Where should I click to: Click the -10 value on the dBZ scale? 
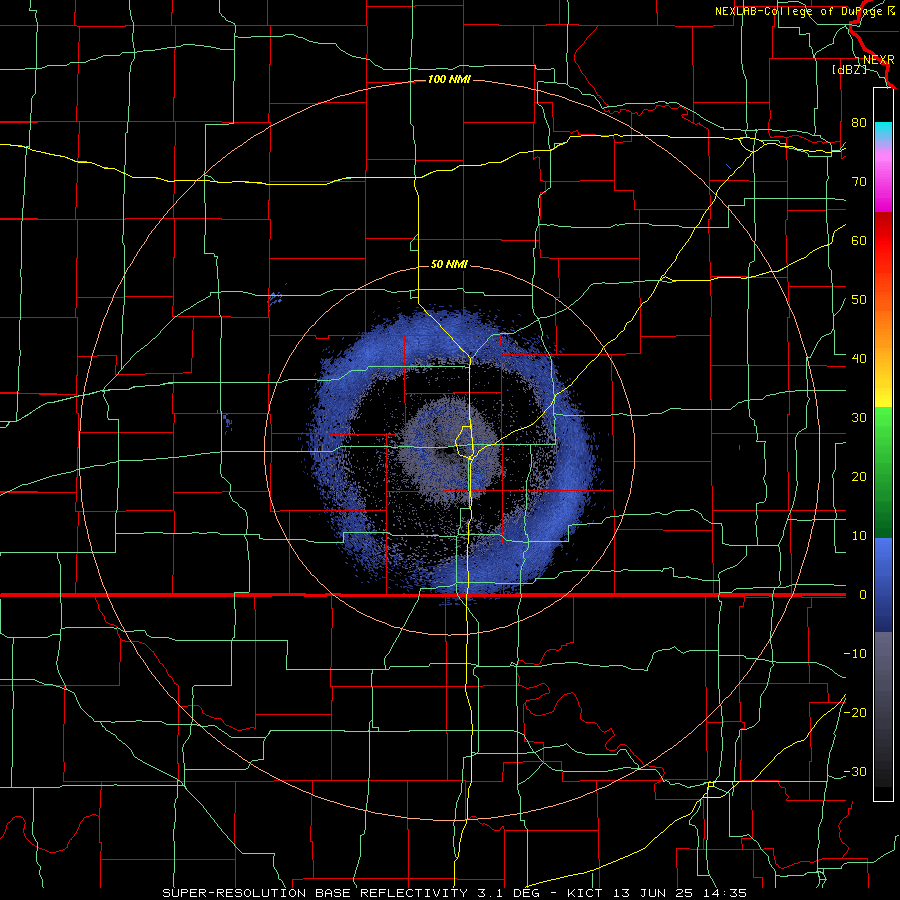(855, 653)
